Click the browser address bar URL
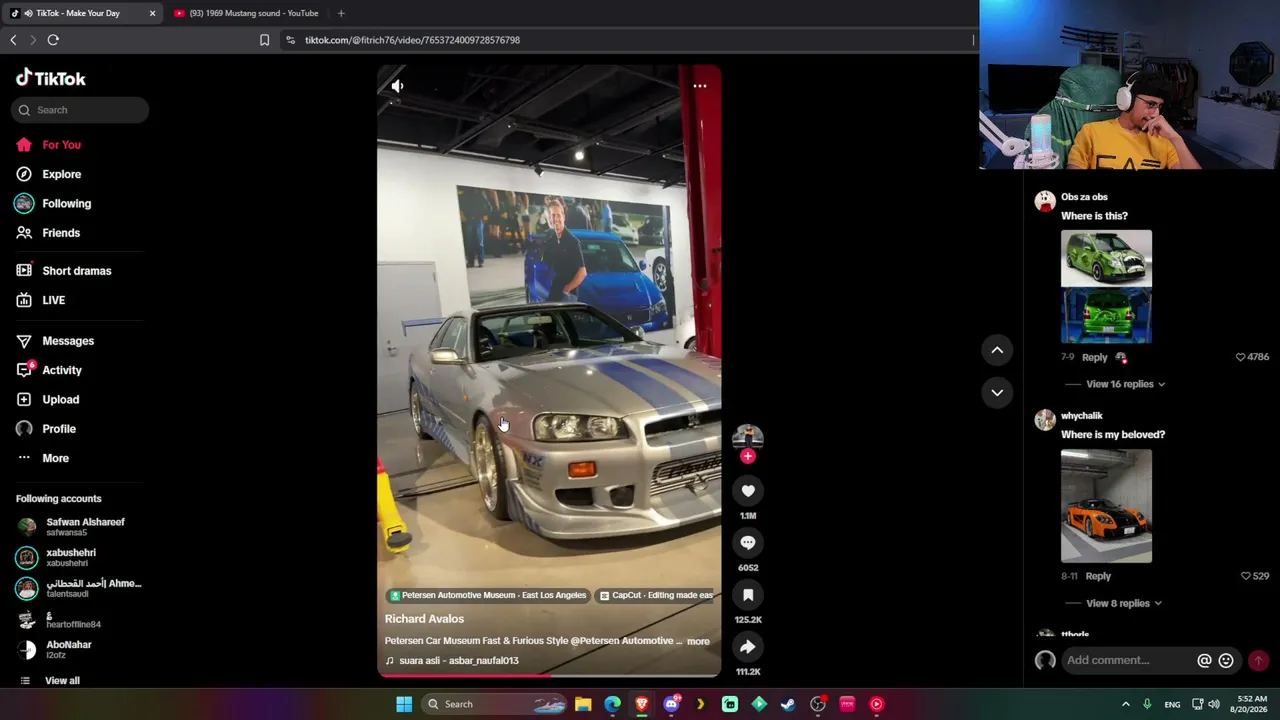Viewport: 1280px width, 720px height. click(x=412, y=40)
